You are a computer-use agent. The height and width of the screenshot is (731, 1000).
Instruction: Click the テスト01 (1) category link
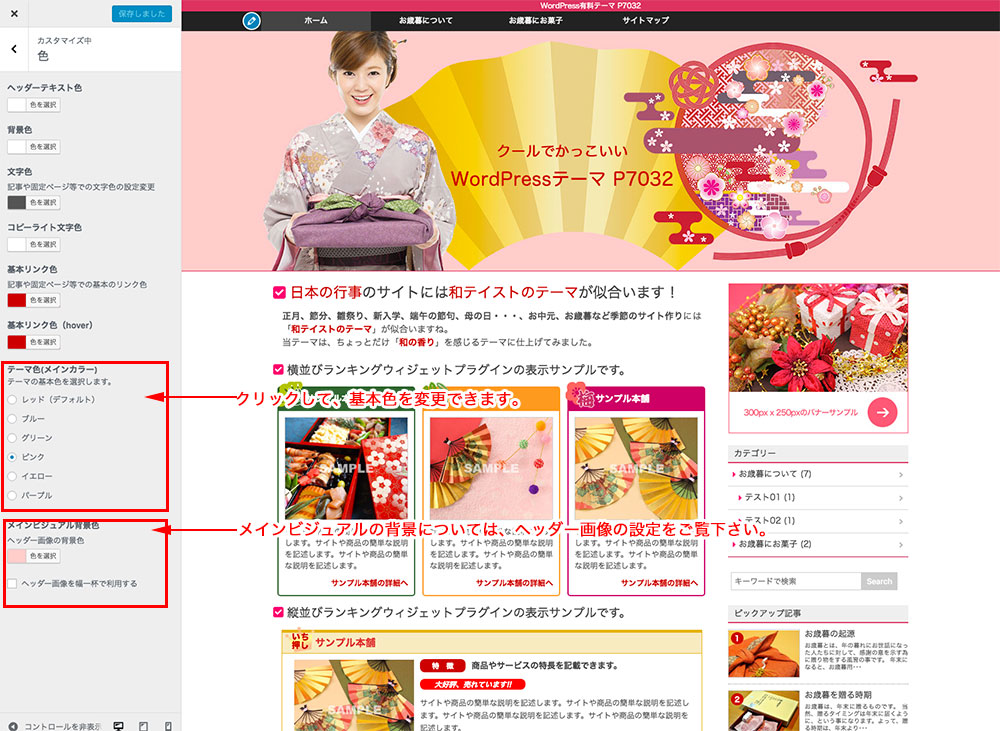point(770,497)
